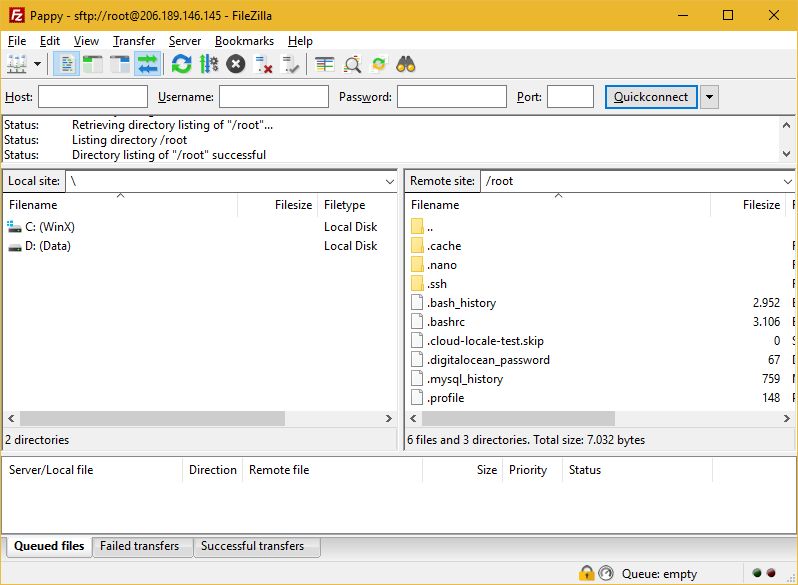Focus the Username input field
Viewport: 798px width, 585px height.
tap(274, 97)
